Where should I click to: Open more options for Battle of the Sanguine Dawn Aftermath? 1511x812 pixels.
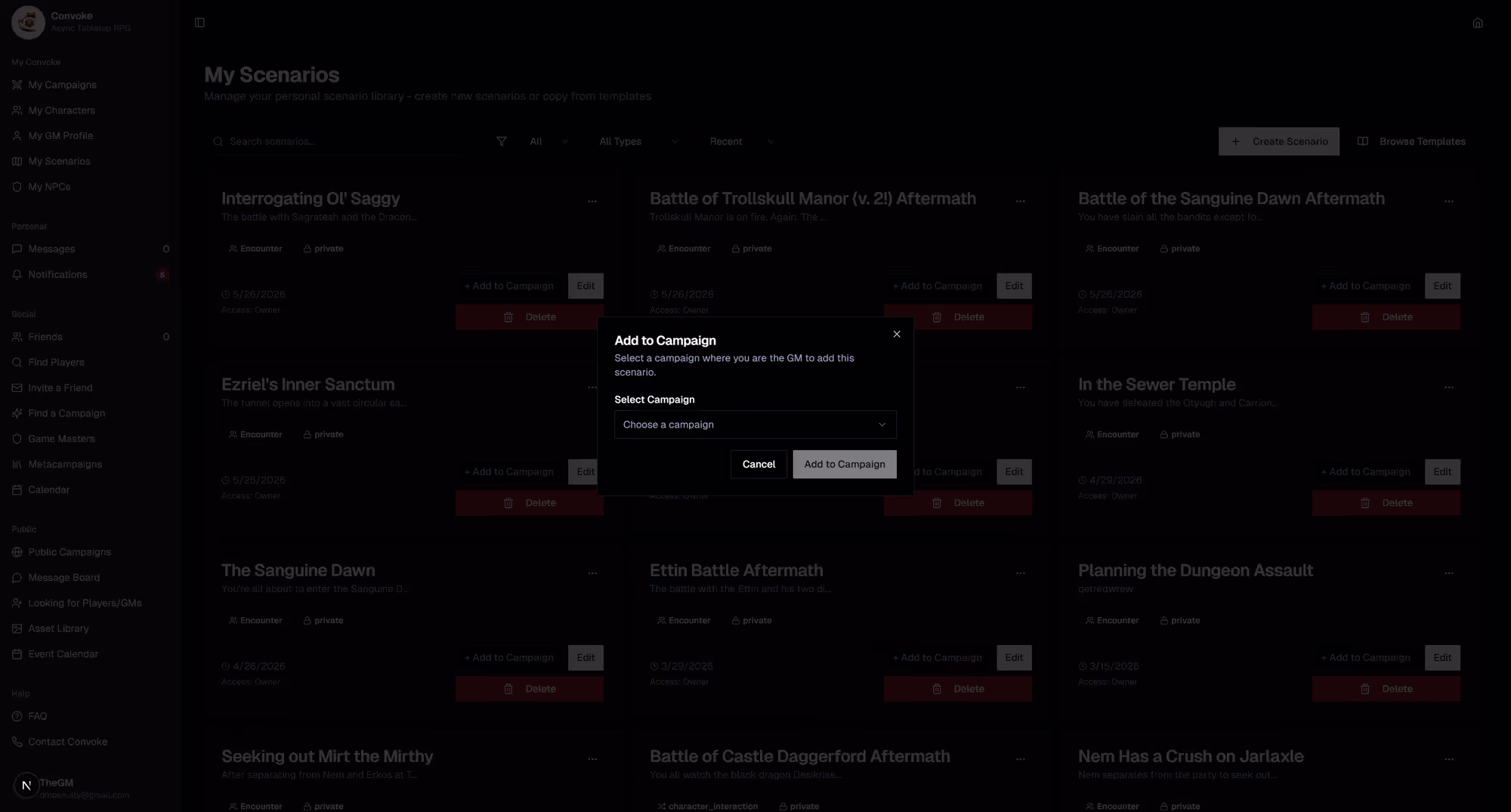pyautogui.click(x=1449, y=202)
